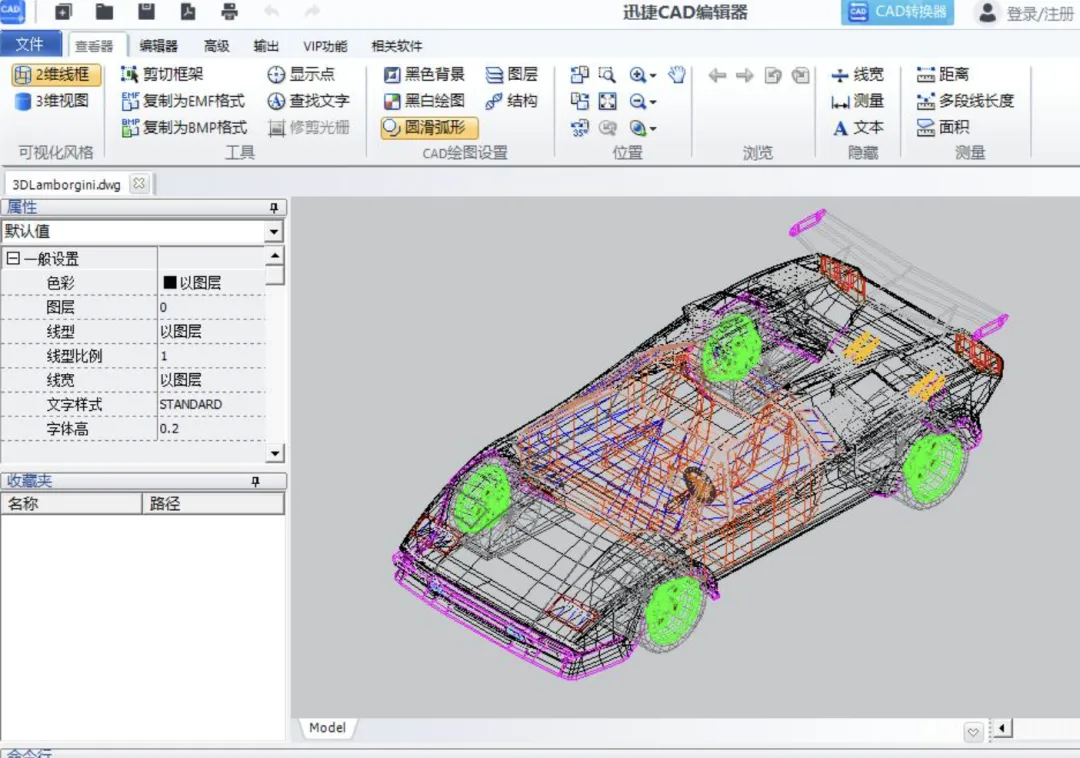The image size is (1080, 758).
Task: Click Copy as EMF format (复制为EMF格式)
Action: click(183, 101)
